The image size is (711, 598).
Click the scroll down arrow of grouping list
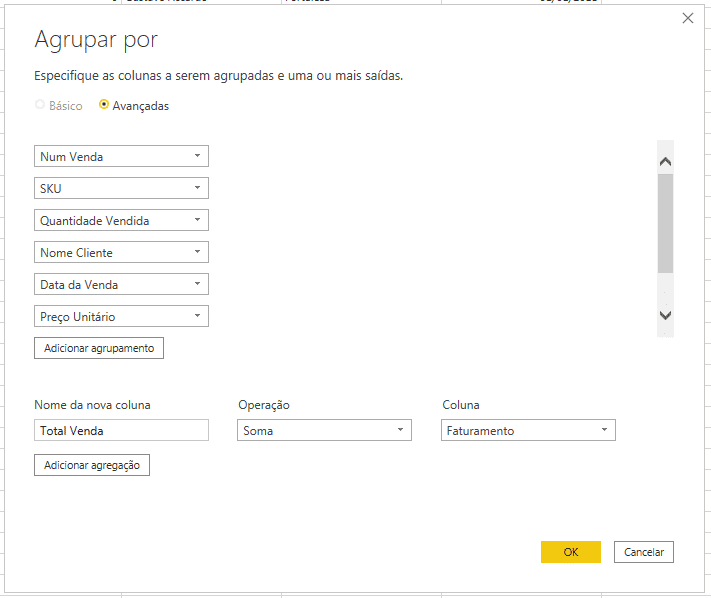pos(665,315)
